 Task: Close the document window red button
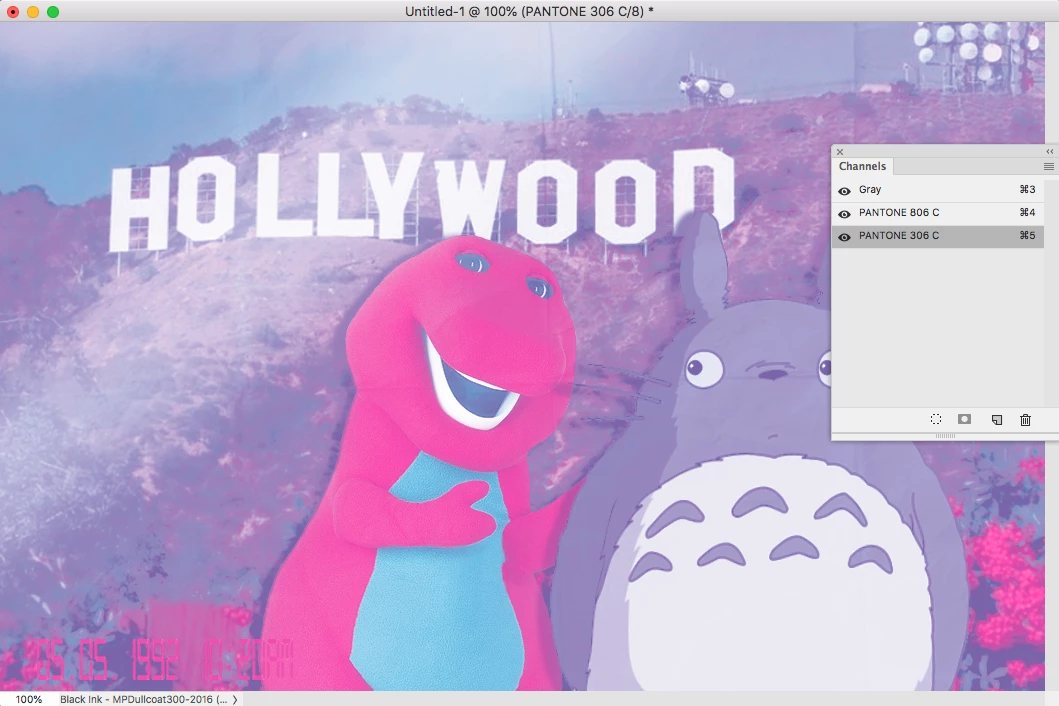point(13,11)
